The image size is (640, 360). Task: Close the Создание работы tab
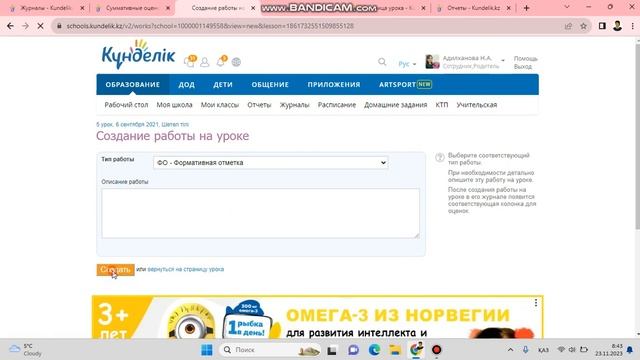click(x=253, y=8)
